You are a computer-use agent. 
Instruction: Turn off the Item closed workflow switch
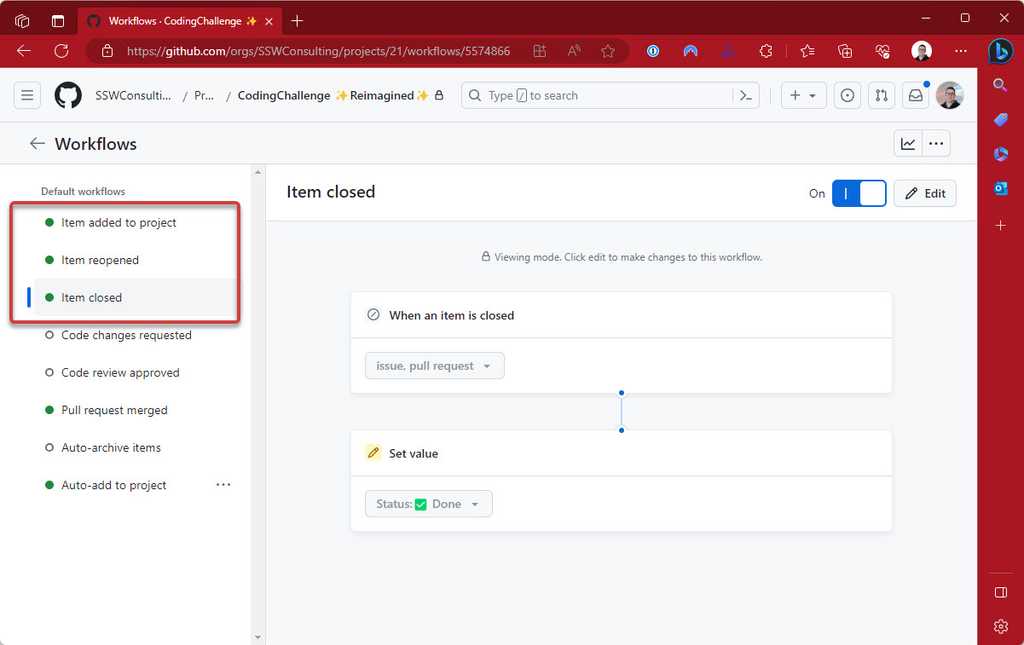pyautogui.click(x=858, y=192)
